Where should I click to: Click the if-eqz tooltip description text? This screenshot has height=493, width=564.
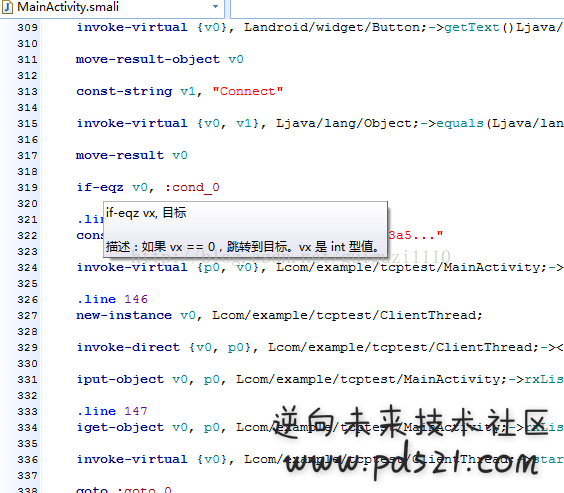[243, 247]
